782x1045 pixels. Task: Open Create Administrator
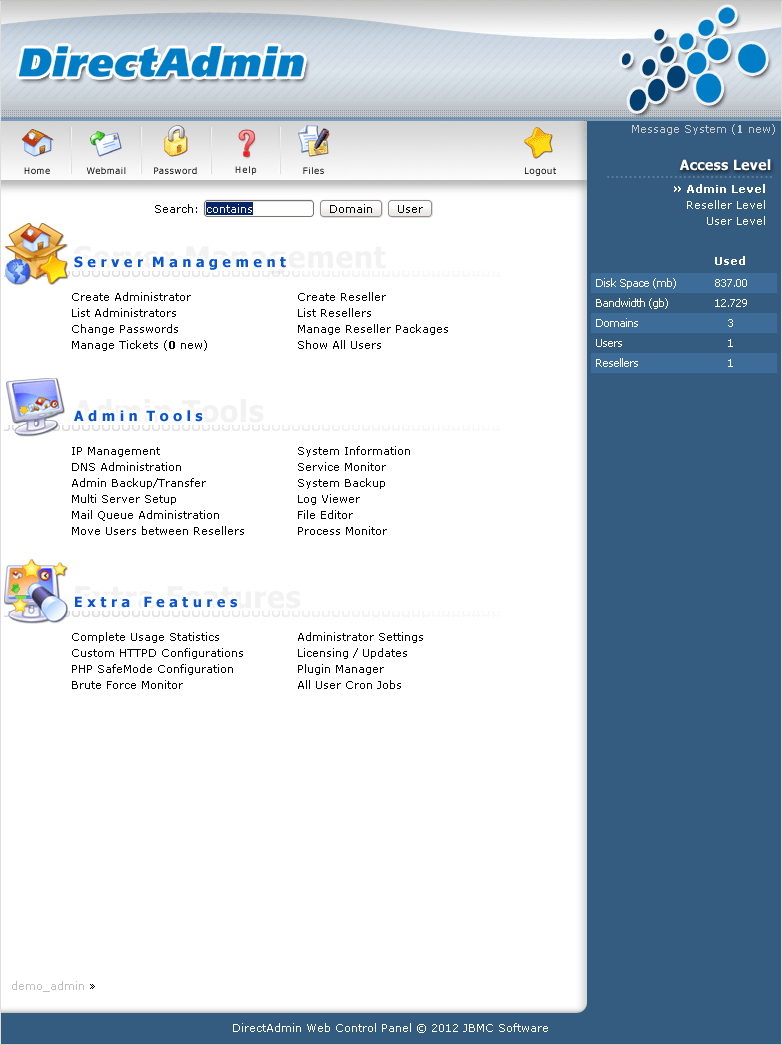pos(131,297)
